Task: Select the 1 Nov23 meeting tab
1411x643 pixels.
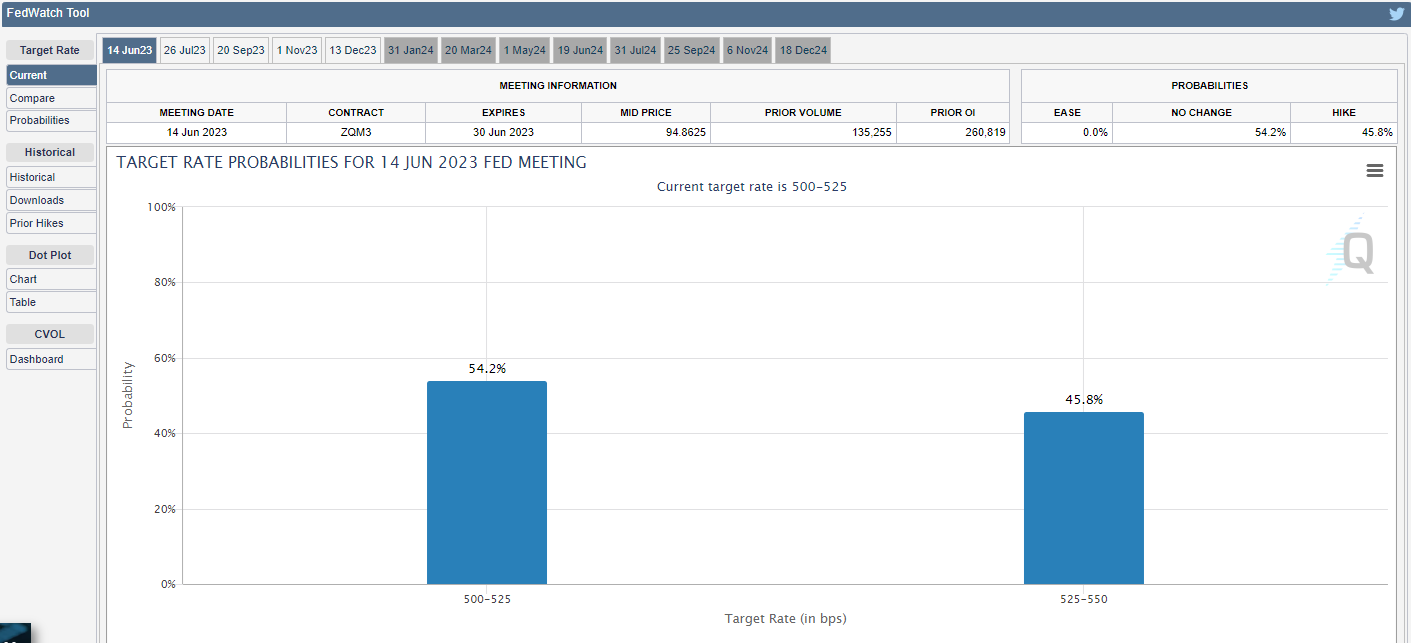Action: [297, 50]
